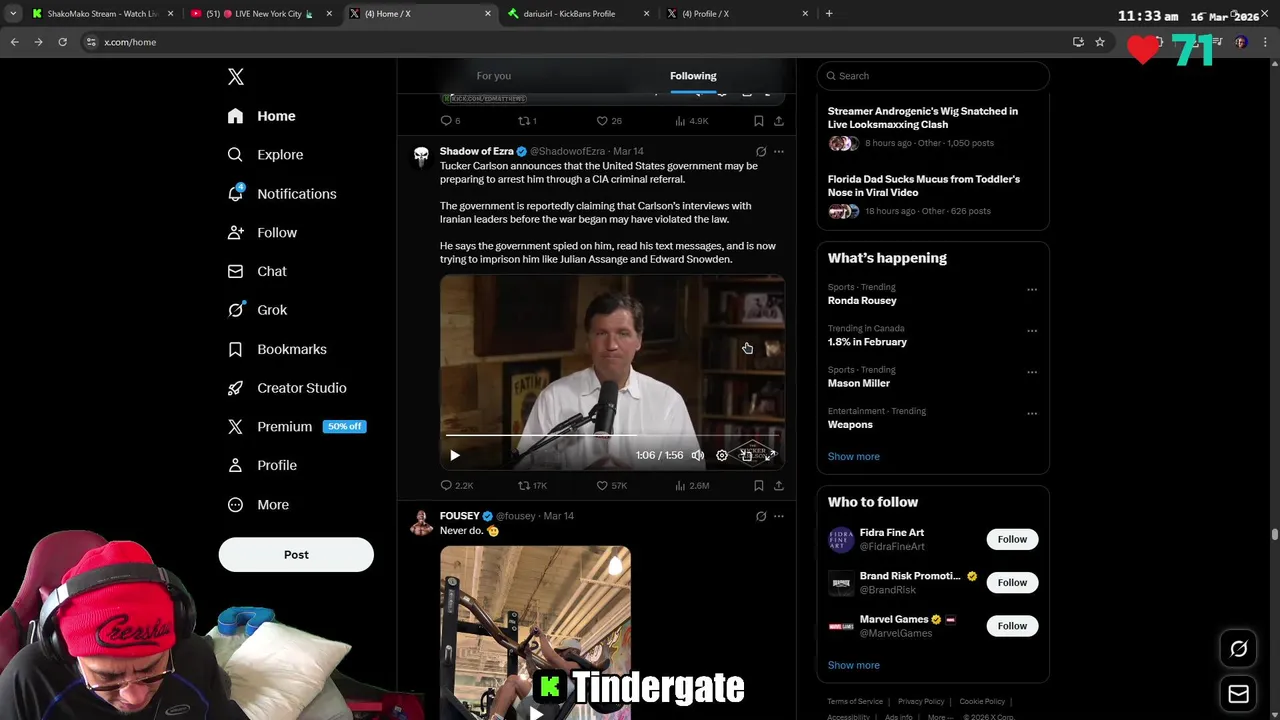Open Bookmarks in the sidebar
This screenshot has height=720, width=1280.
pos(277,349)
